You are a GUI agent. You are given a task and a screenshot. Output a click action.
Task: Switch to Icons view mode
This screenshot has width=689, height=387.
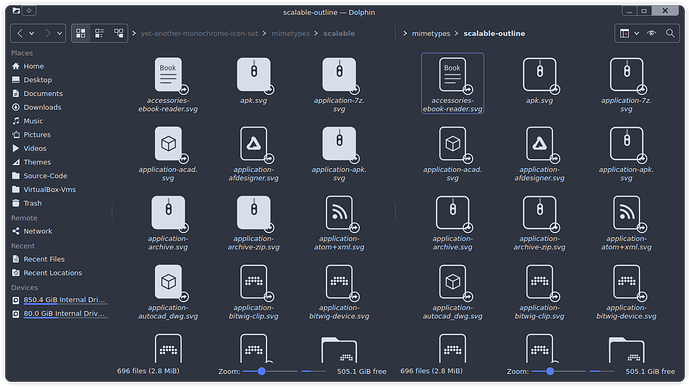[x=81, y=33]
